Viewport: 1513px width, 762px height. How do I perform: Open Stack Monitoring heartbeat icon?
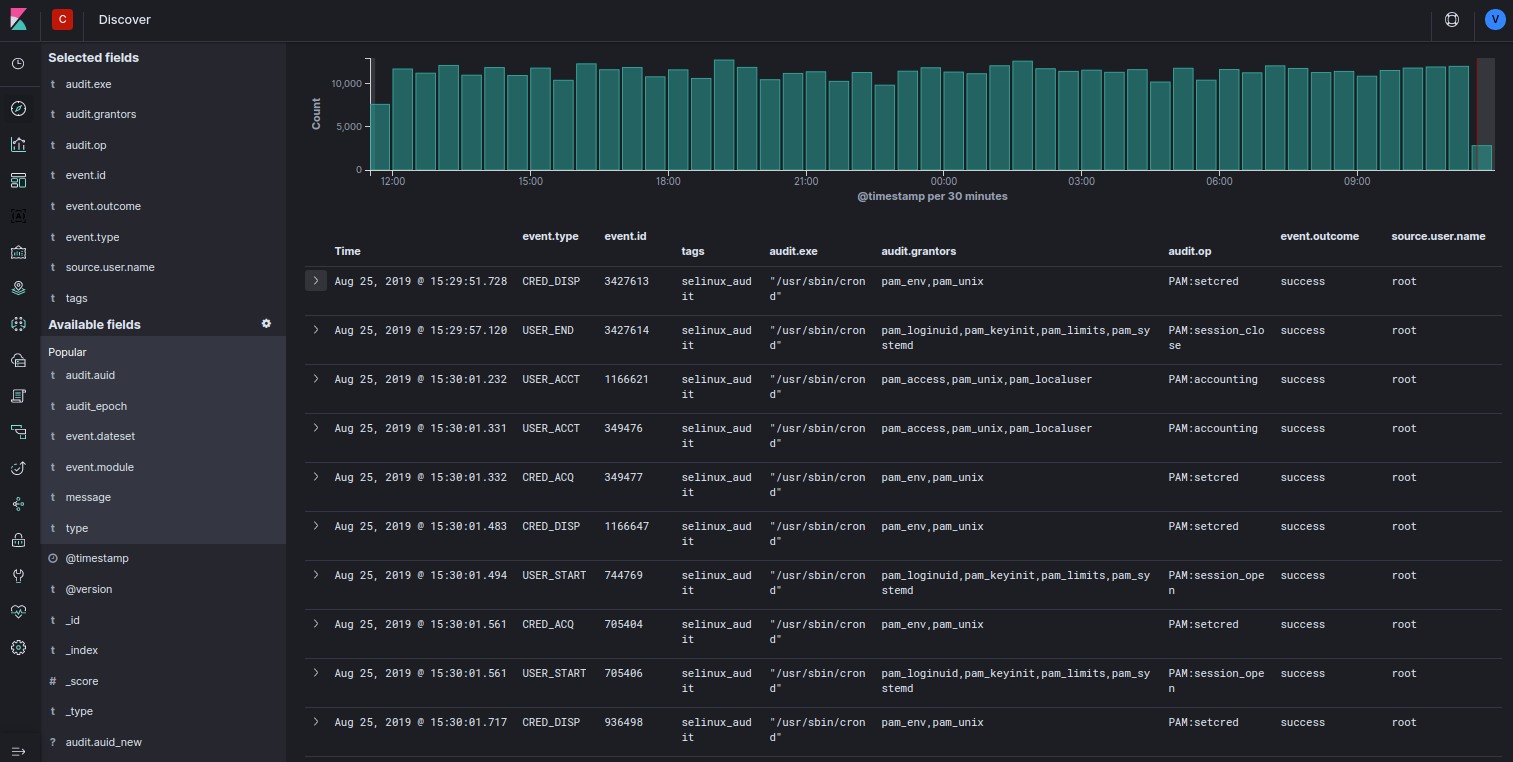coord(18,611)
